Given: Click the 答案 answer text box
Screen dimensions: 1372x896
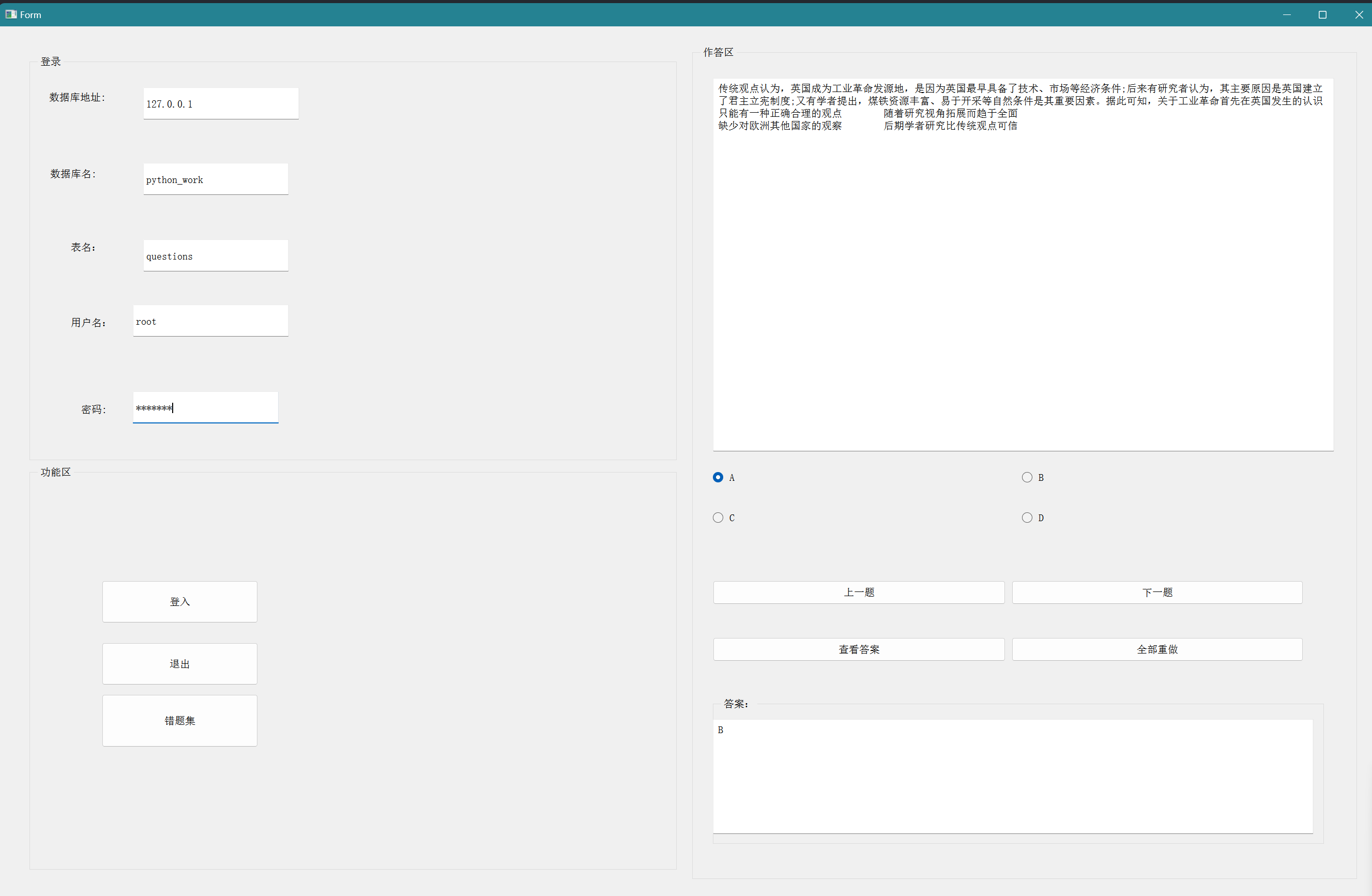Looking at the screenshot, I should point(1012,776).
